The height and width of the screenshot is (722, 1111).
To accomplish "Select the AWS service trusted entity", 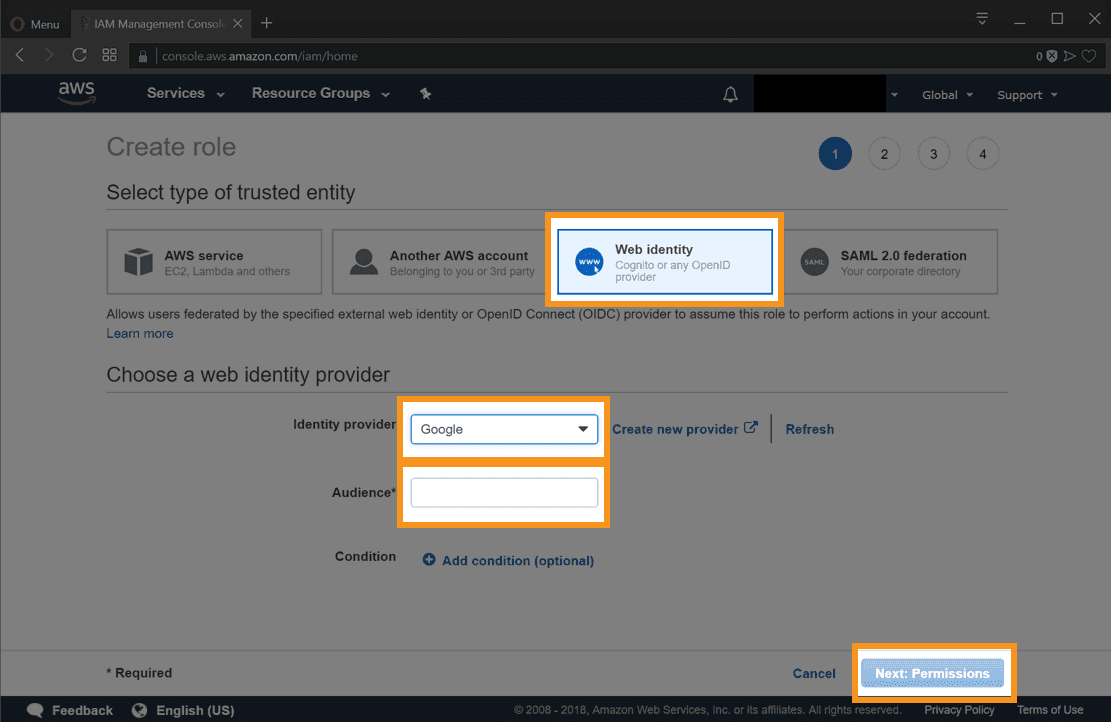I will (214, 262).
